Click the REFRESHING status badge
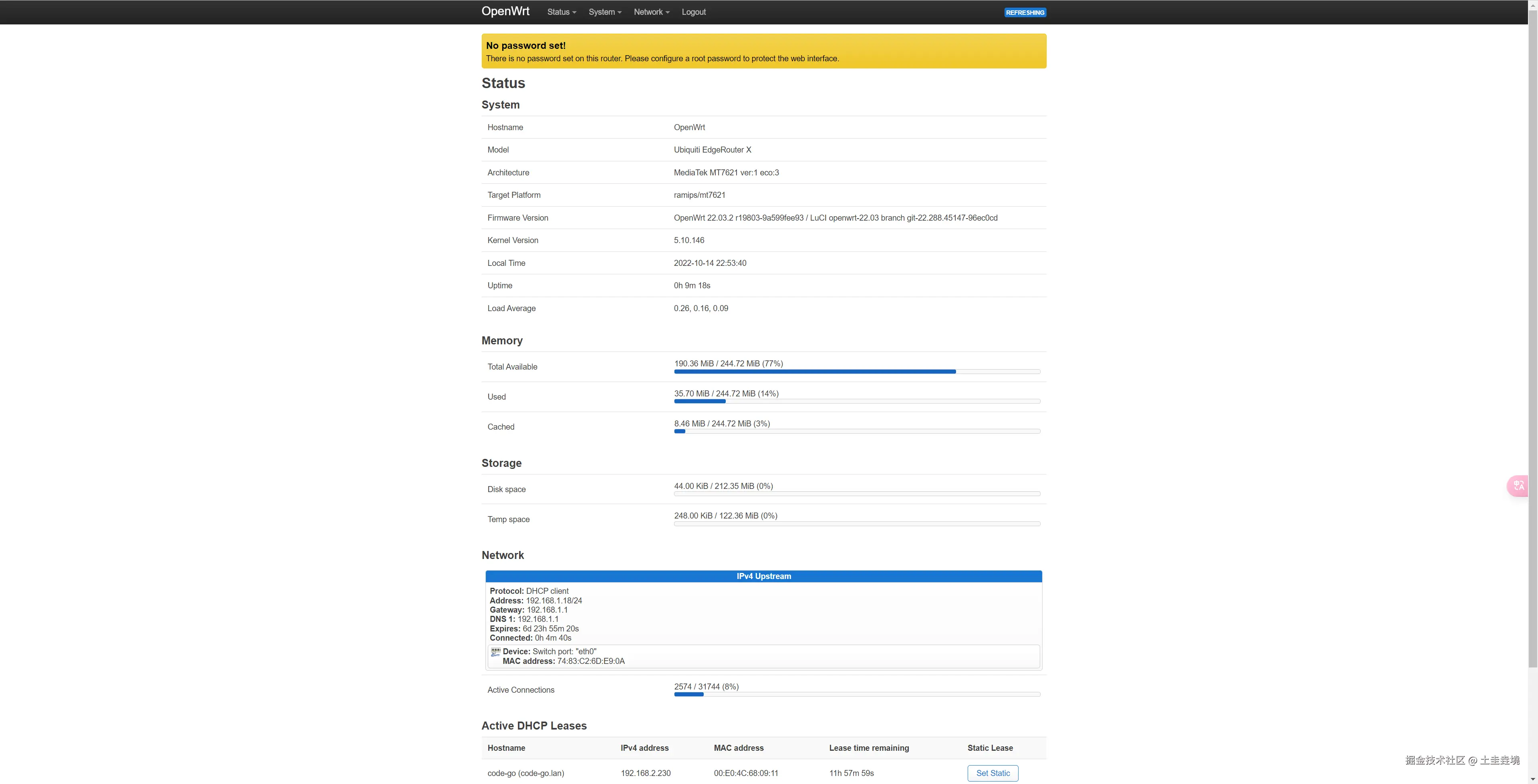Screen dimensions: 1538x784 (x=1025, y=12)
